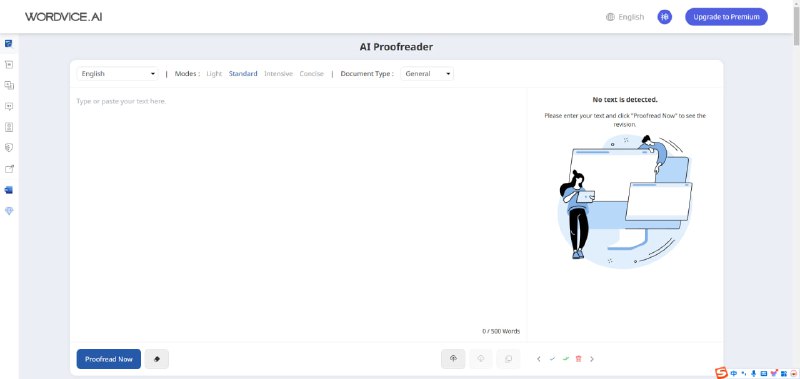Image resolution: width=800 pixels, height=379 pixels.
Task: Click the green double-check accept-all icon
Action: point(565,359)
